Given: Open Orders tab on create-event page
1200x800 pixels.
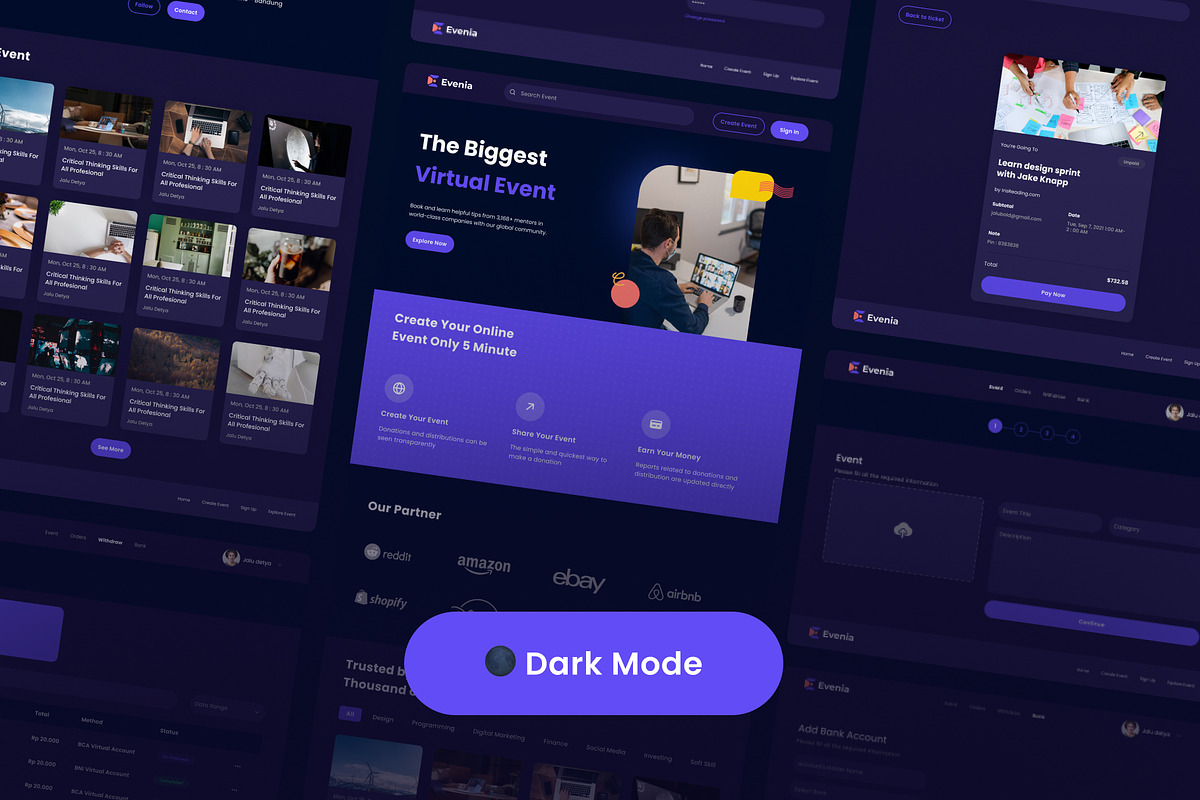Looking at the screenshot, I should click(1022, 391).
